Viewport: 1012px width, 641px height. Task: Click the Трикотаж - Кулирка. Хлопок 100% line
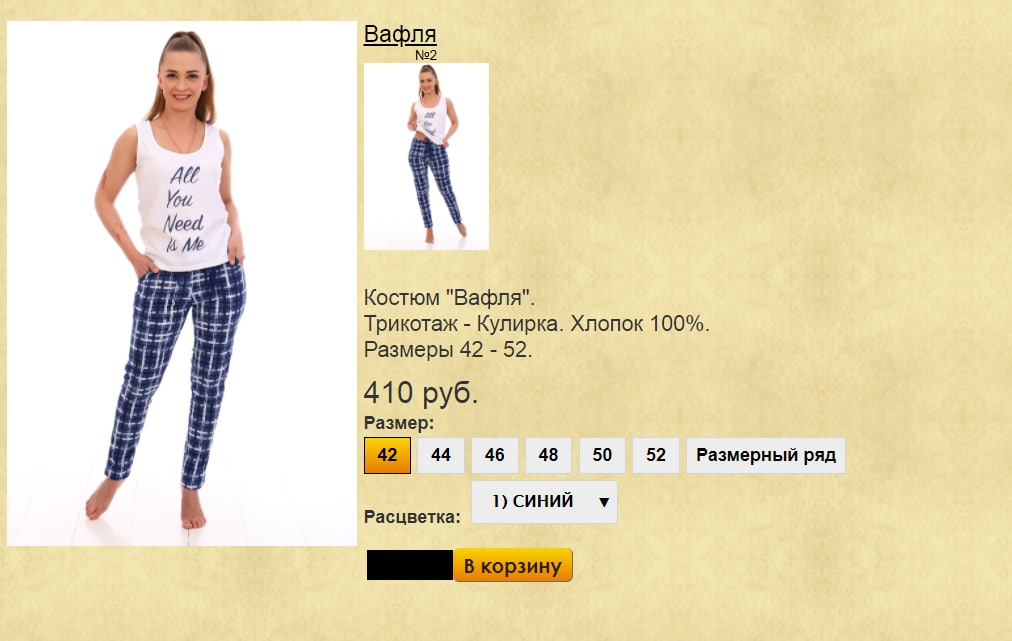[x=536, y=323]
